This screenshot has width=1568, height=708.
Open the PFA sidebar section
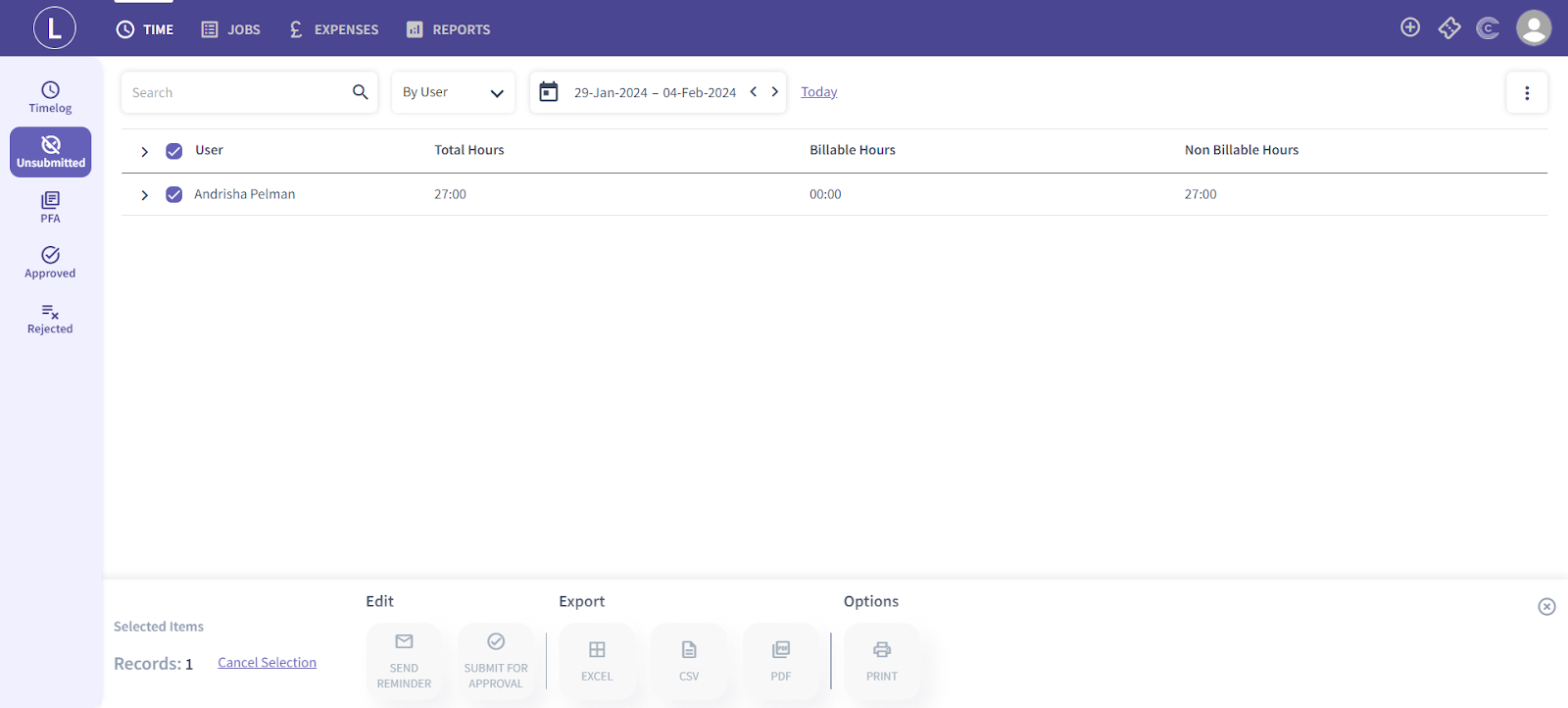pos(50,207)
